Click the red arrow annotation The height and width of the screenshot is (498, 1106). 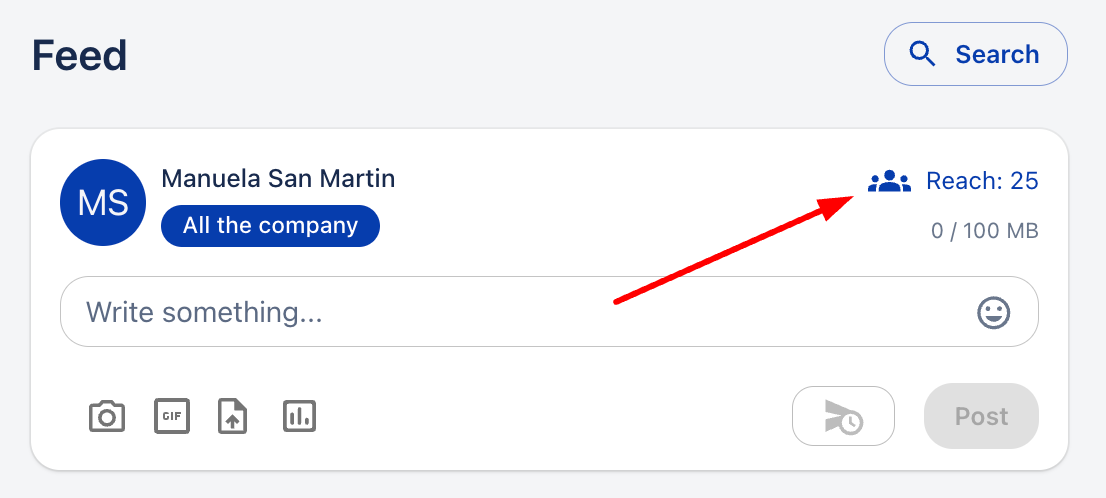click(x=734, y=250)
